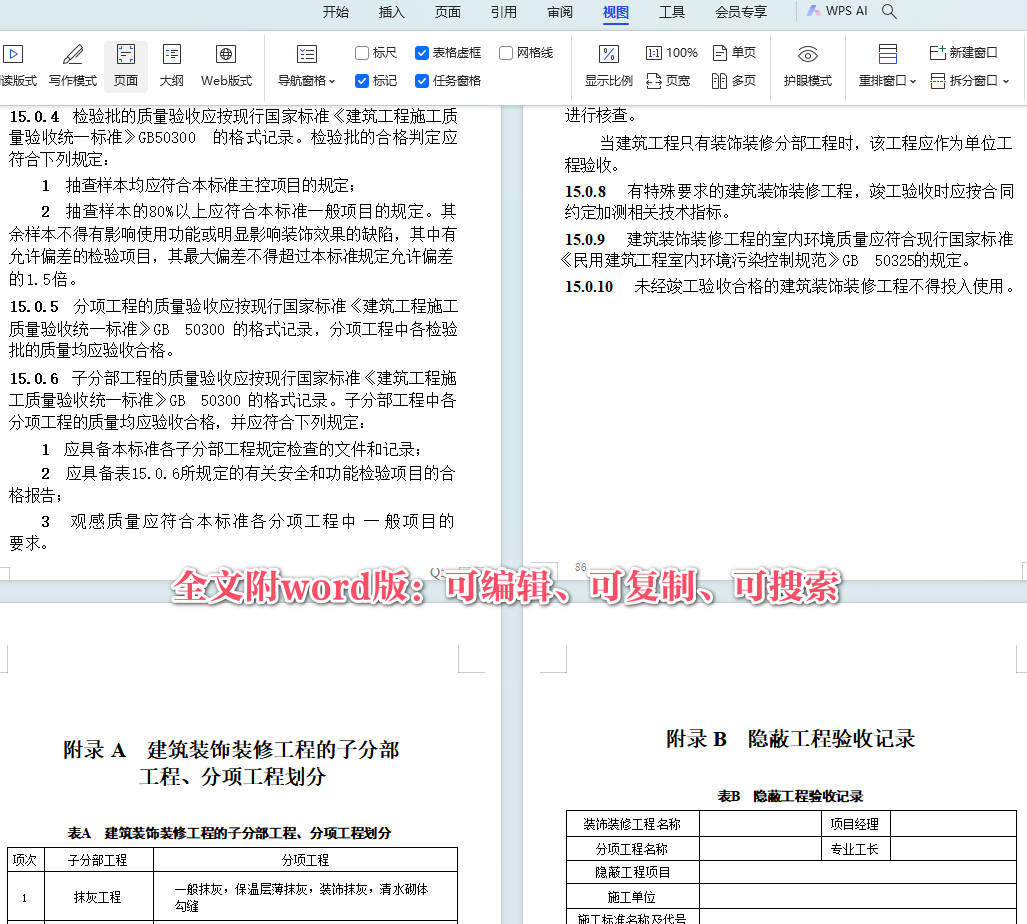Click the 装饰装修工程名称 input cell
Image resolution: width=1027 pixels, height=924 pixels.
click(759, 824)
